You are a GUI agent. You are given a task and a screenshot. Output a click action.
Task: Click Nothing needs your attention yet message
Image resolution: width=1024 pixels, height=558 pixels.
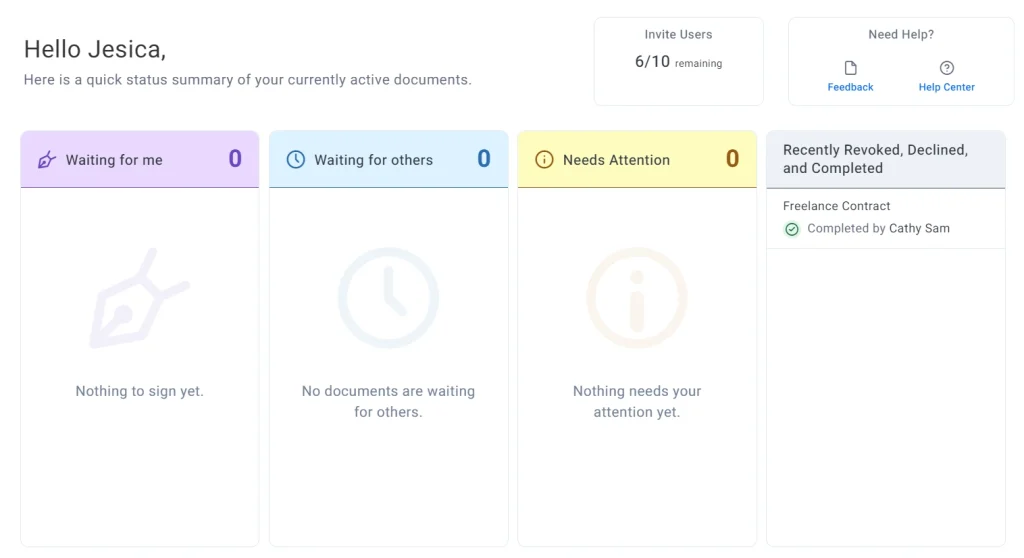click(x=637, y=401)
